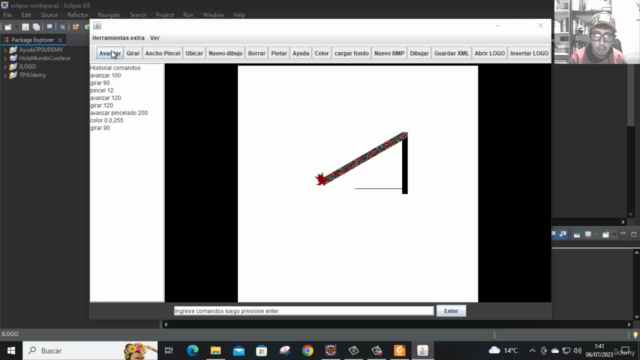Viewport: 640px width, 360px height.
Task: Click Insertar LOGO in the toolbar
Action: coord(529,53)
